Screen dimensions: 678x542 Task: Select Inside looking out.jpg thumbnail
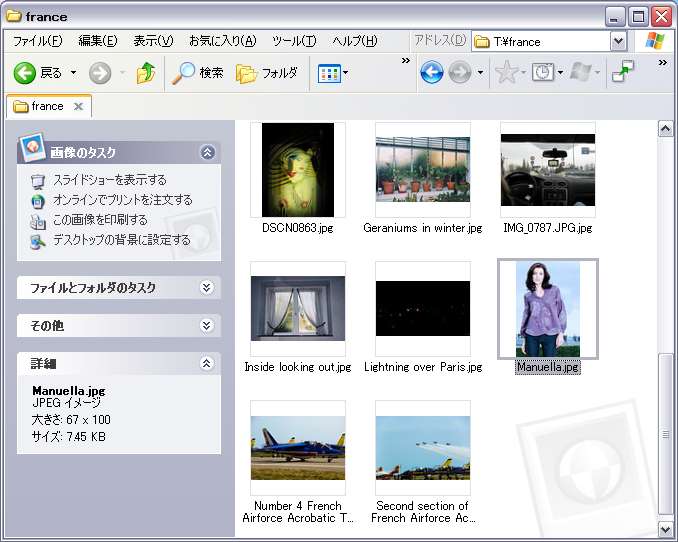[298, 309]
